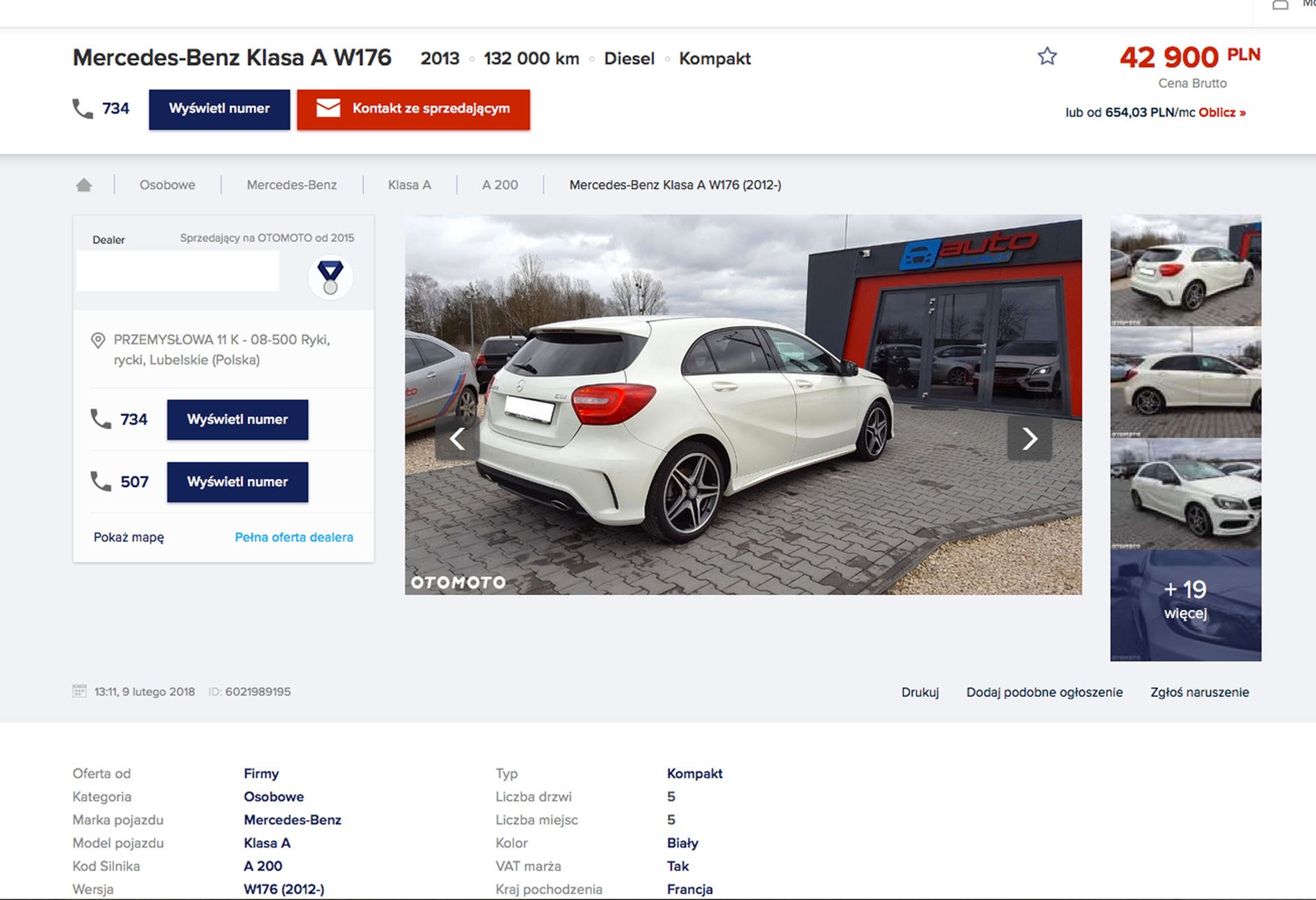Open the A 200 breadcrumb

[x=500, y=185]
